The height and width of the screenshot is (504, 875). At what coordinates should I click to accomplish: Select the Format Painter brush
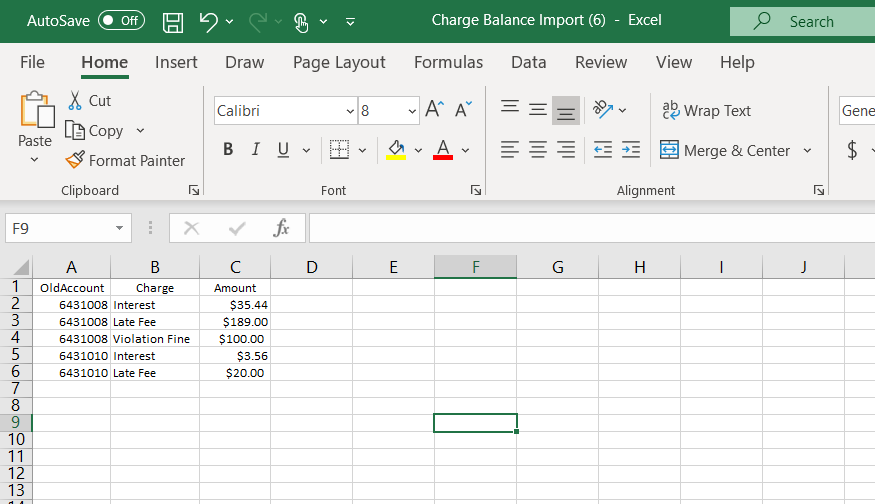click(x=75, y=160)
